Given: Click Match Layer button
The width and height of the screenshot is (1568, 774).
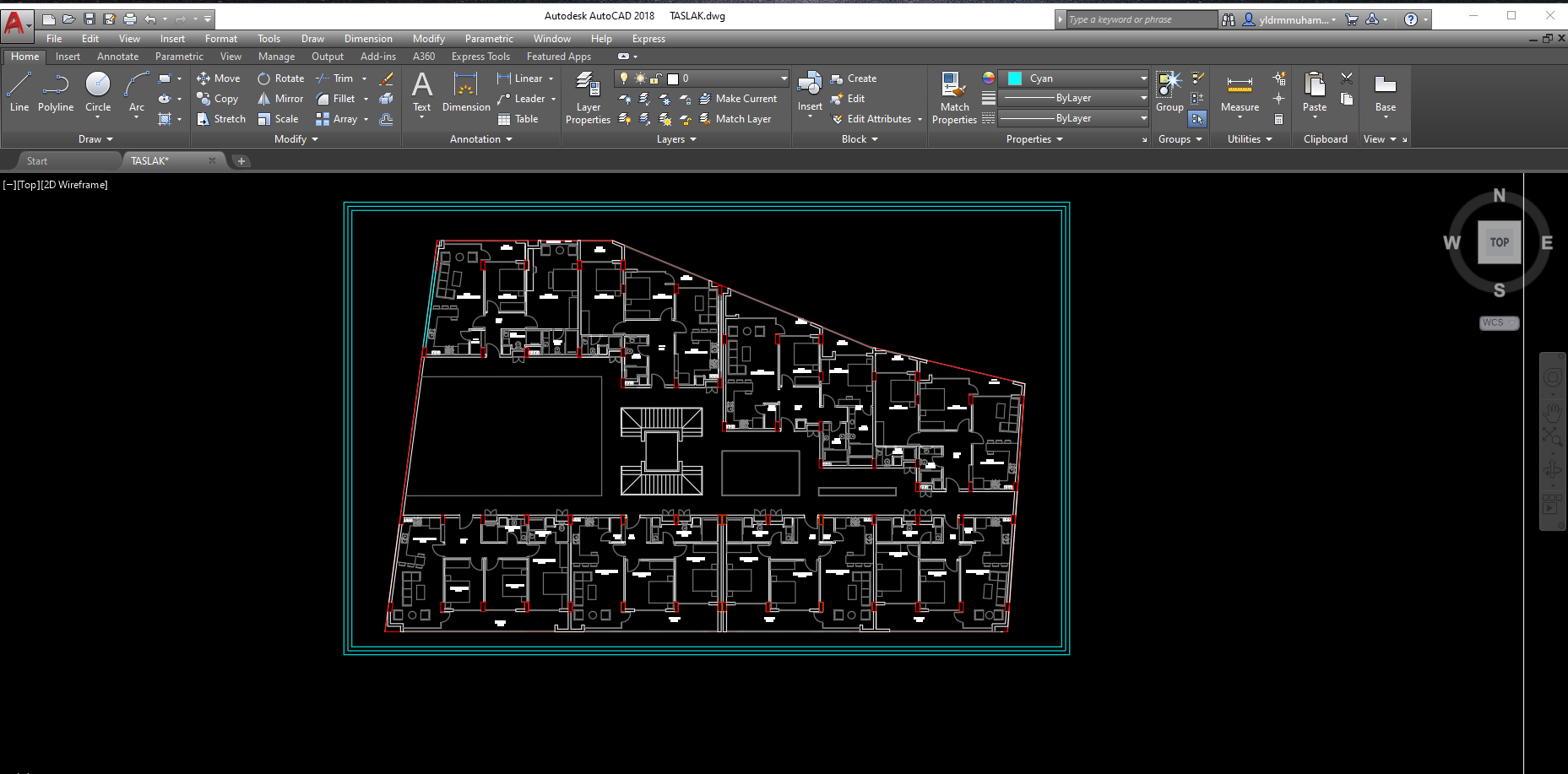Looking at the screenshot, I should tap(735, 119).
